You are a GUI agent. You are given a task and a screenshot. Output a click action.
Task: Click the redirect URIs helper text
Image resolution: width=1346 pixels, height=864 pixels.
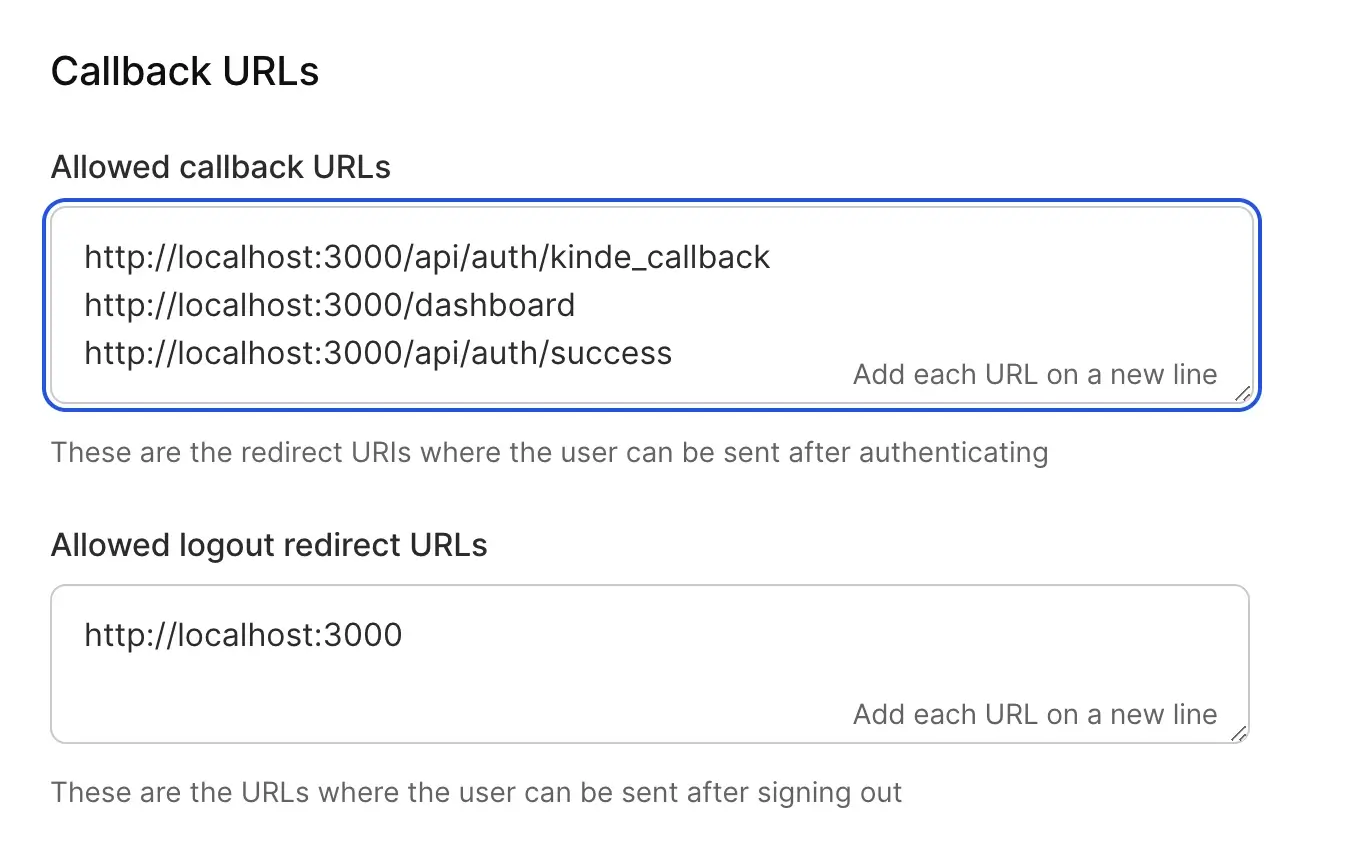(x=549, y=453)
